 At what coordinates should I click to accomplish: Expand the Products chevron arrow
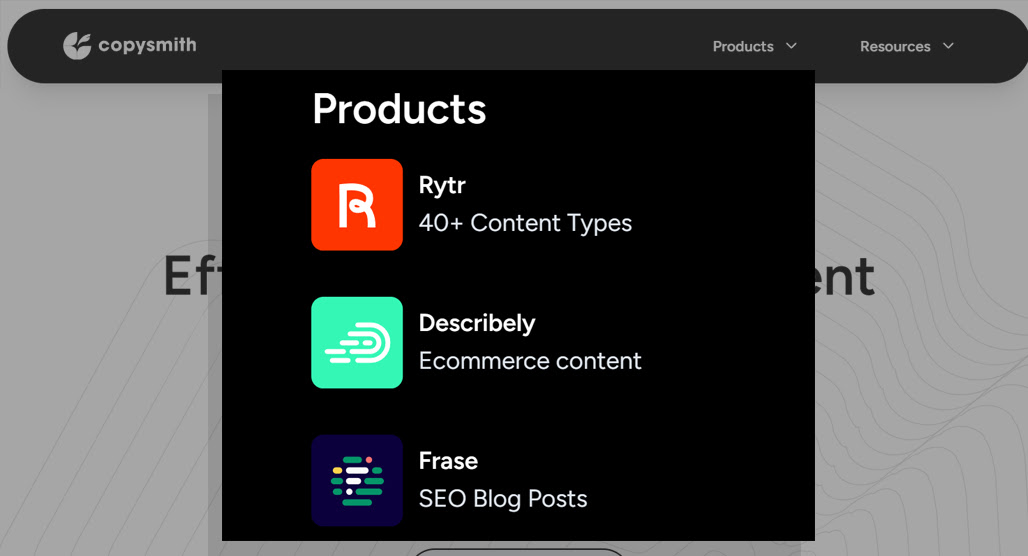point(791,46)
